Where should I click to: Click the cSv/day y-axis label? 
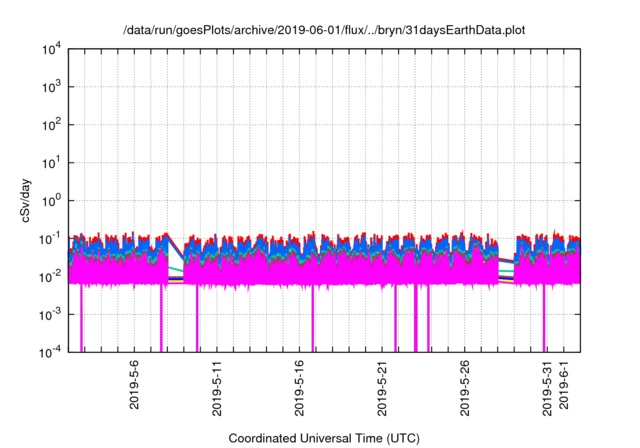coord(27,200)
